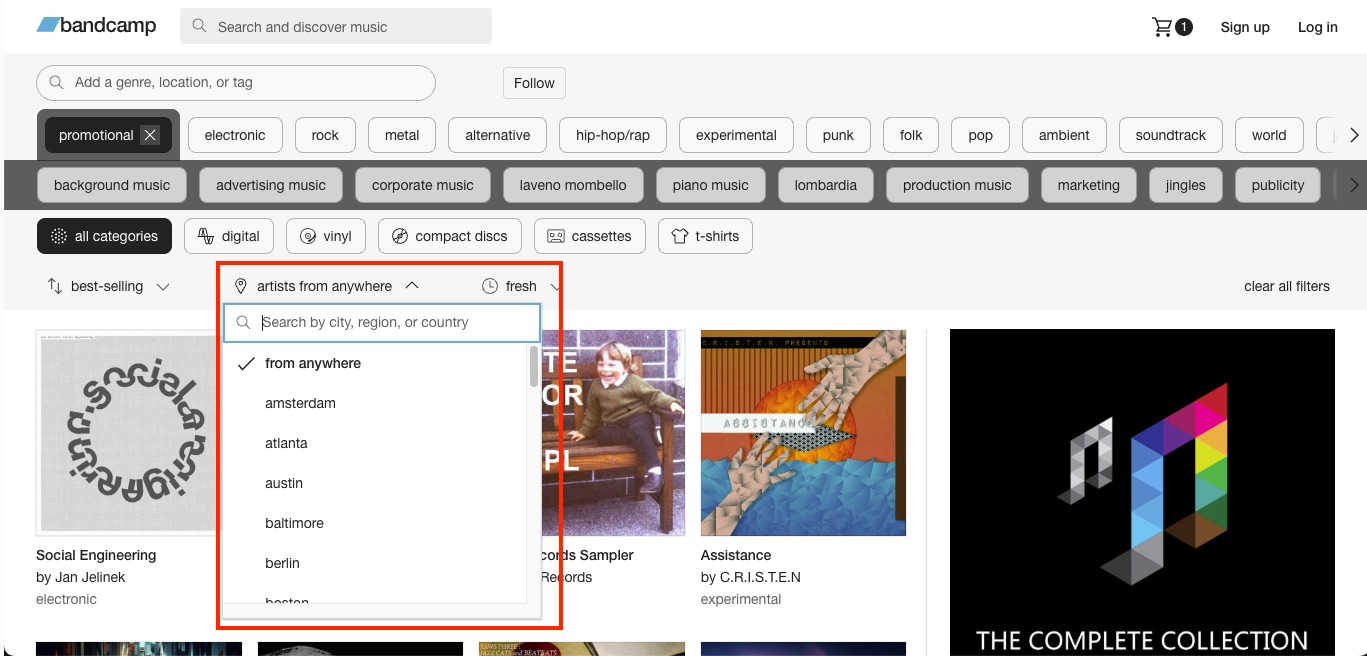
Task: Collapse the artists from anywhere dropdown
Action: point(325,286)
